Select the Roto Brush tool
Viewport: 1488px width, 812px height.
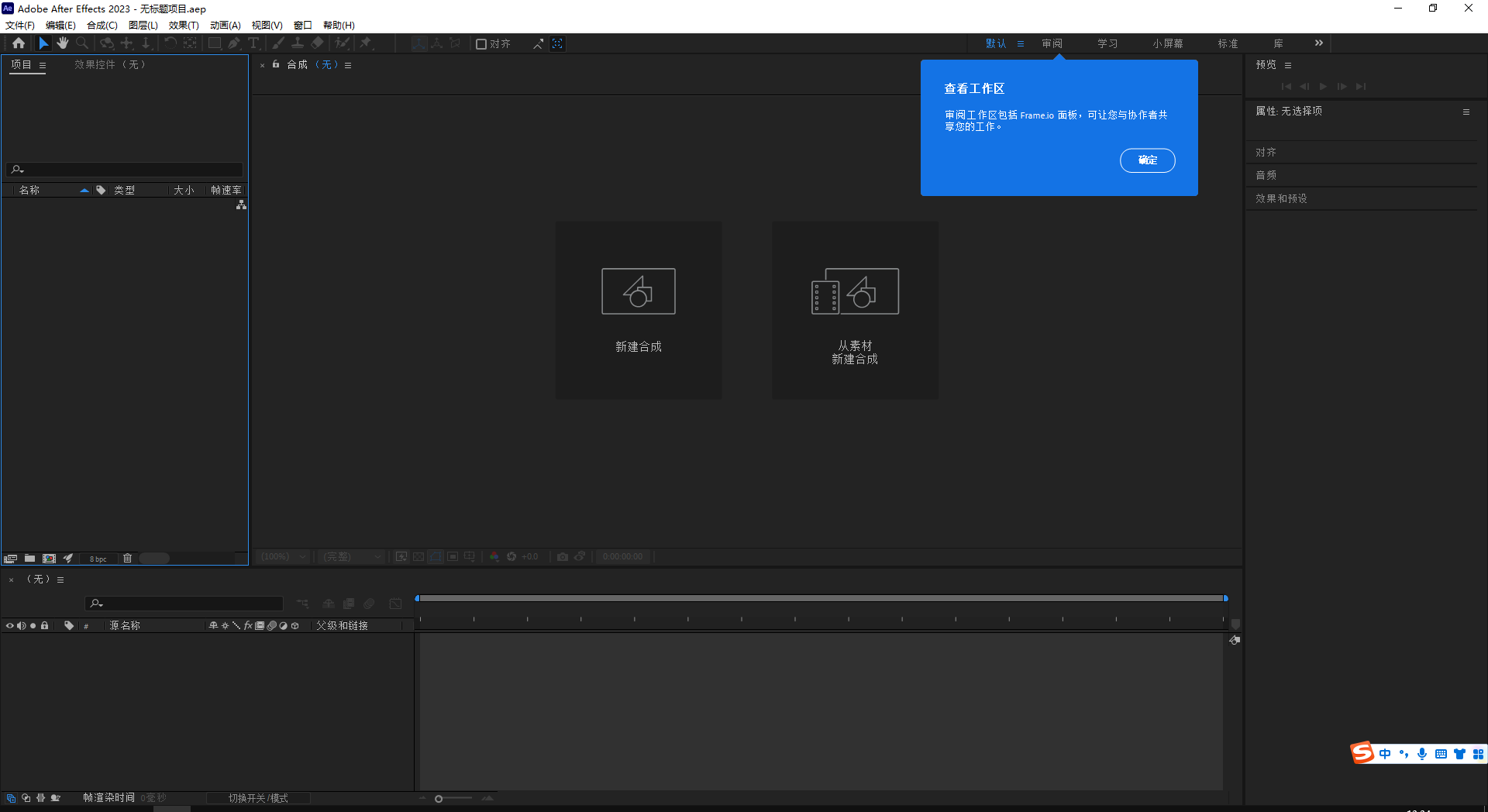tap(343, 43)
